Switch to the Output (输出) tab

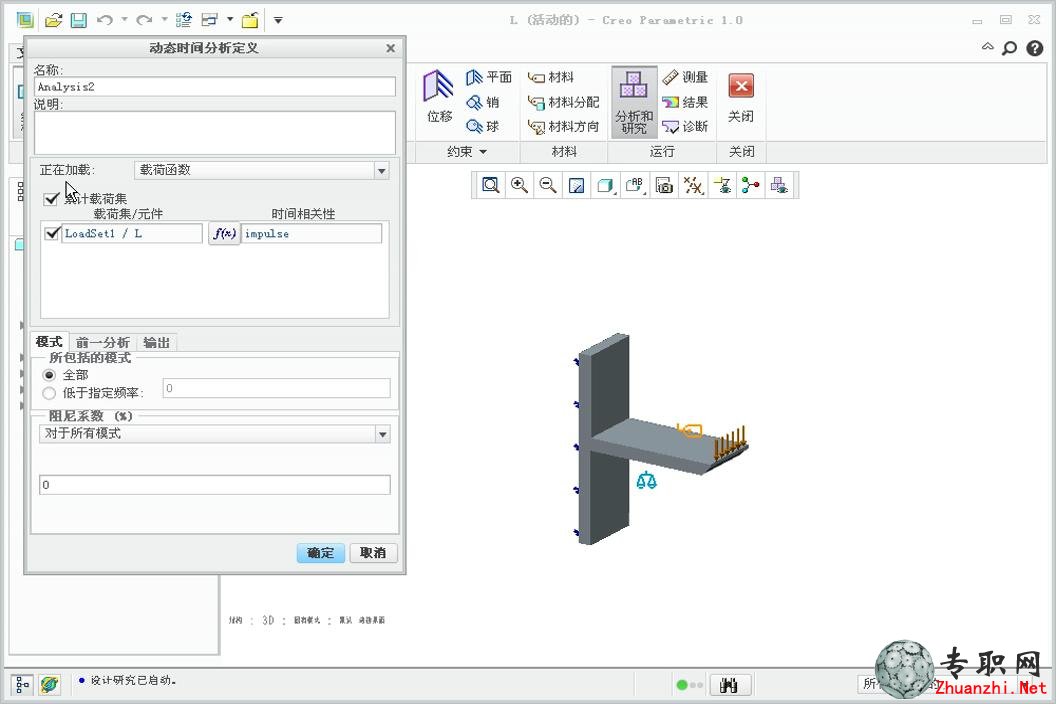(x=156, y=343)
